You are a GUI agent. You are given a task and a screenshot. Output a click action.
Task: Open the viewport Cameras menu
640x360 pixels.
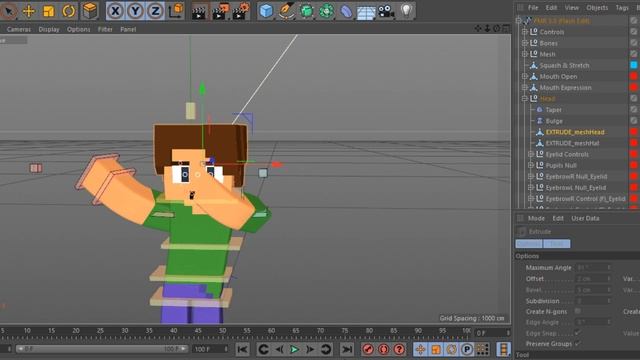pos(19,29)
